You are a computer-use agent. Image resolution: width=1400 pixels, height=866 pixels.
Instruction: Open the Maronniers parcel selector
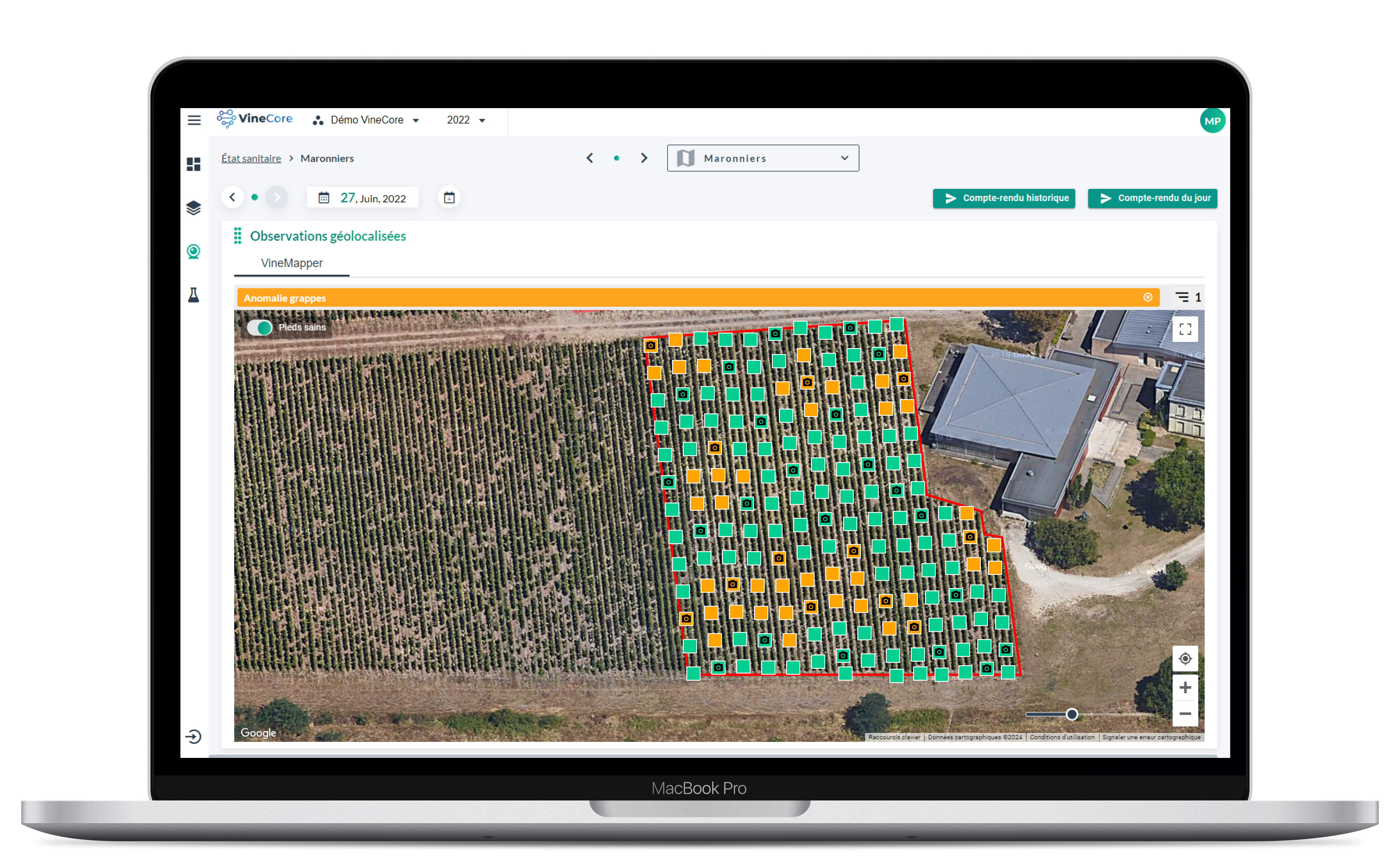pos(762,158)
